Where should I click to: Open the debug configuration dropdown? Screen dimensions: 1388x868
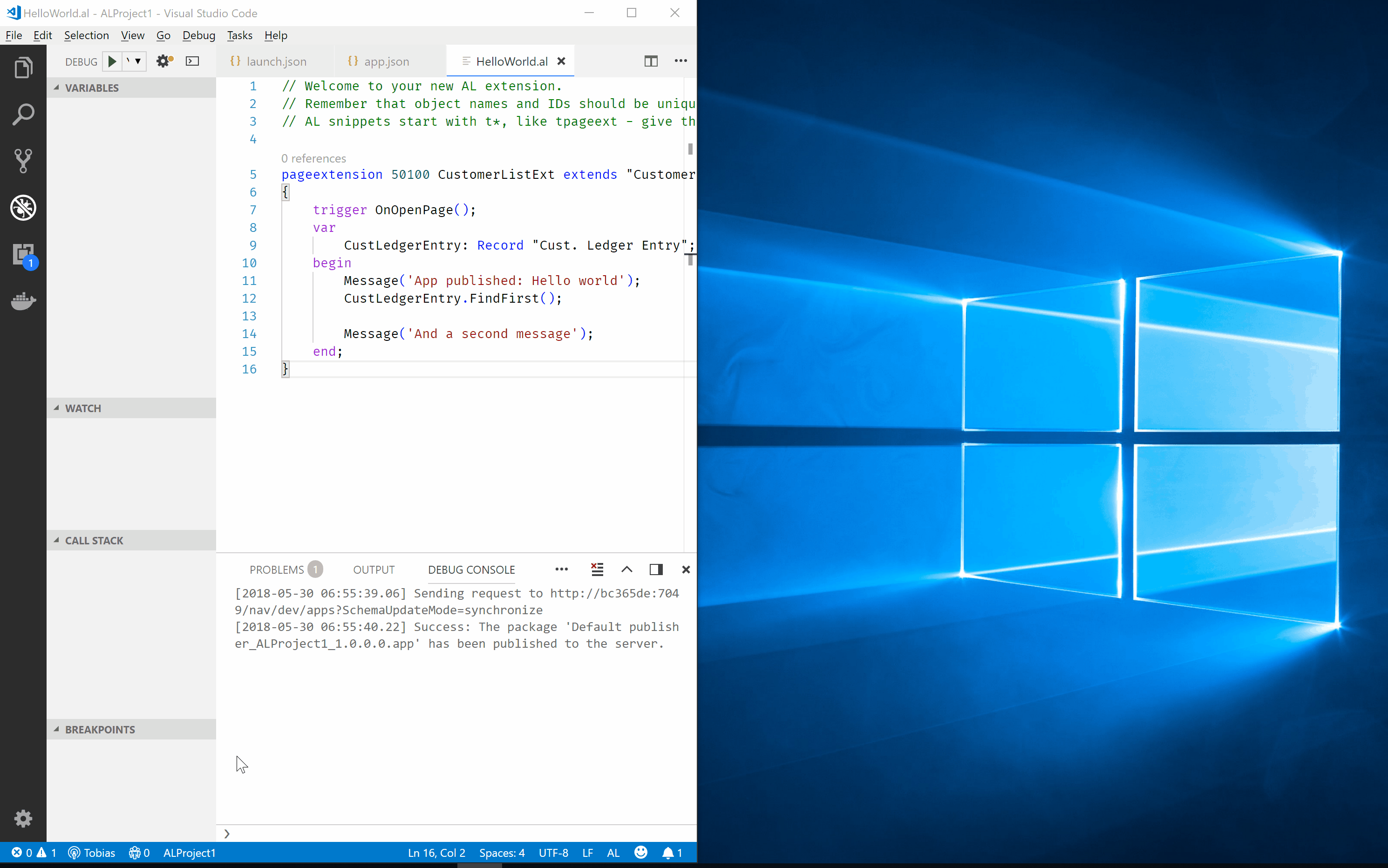click(x=134, y=61)
